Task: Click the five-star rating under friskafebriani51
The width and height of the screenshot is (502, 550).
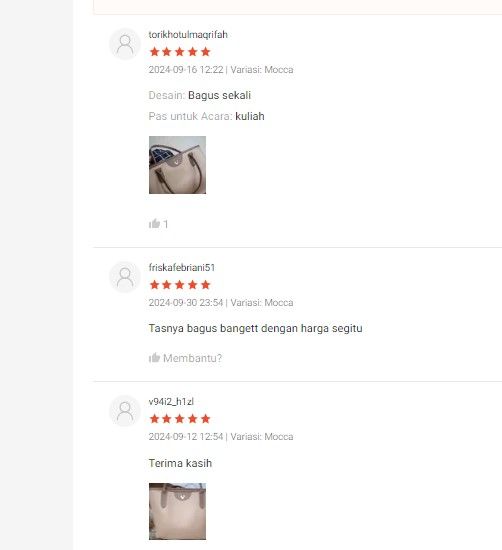Action: (180, 285)
